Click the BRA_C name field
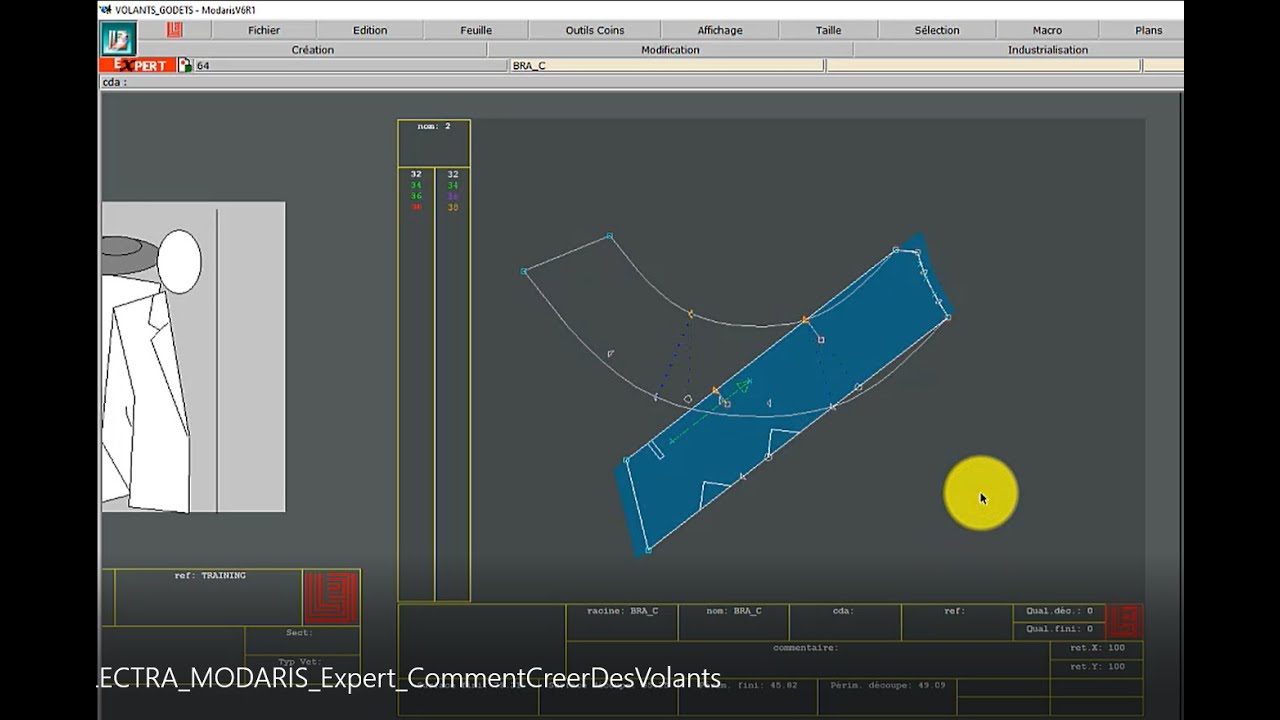This screenshot has height=720, width=1280. [667, 65]
